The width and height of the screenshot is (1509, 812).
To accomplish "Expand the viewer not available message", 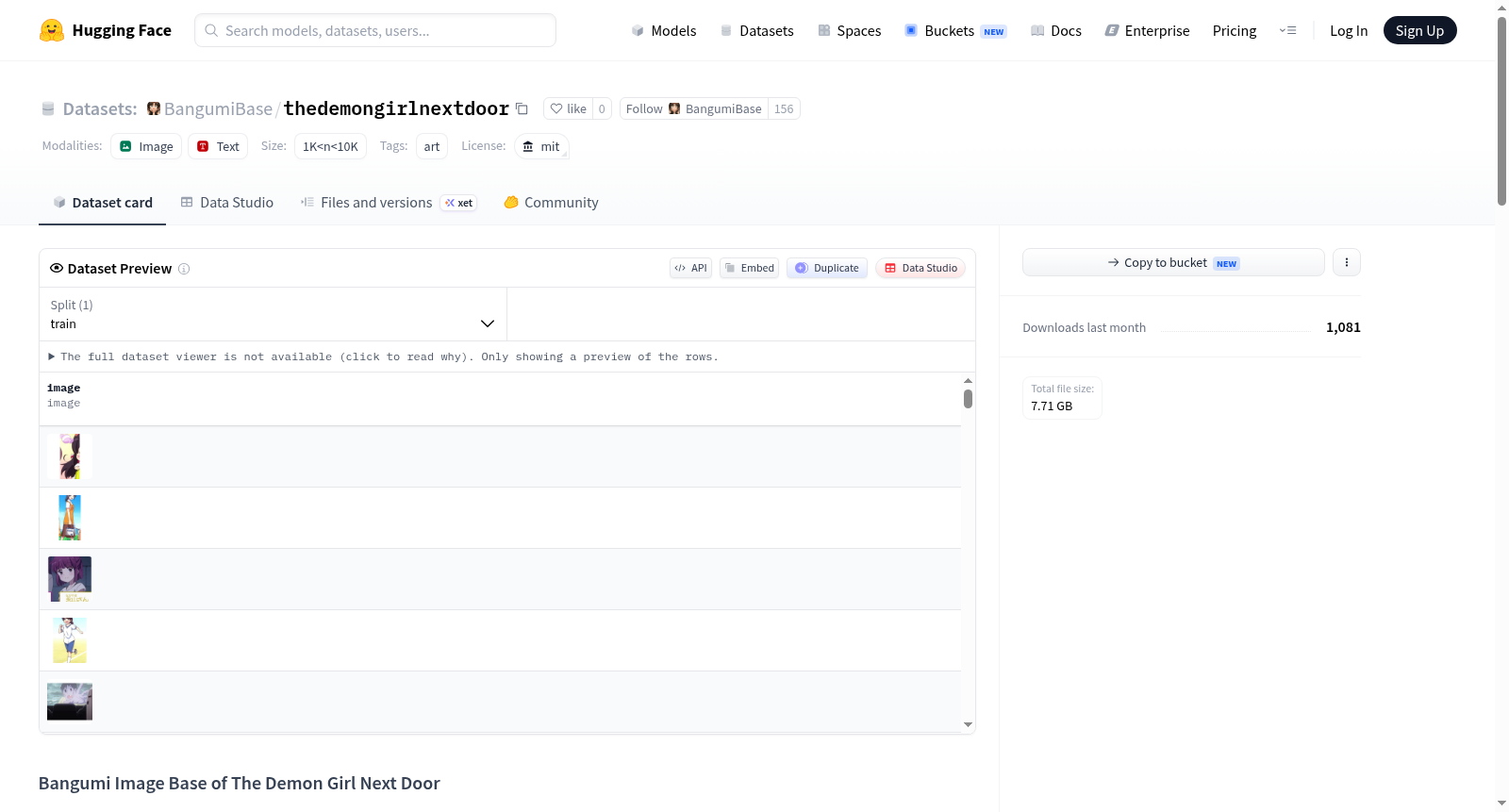I will click(x=384, y=356).
